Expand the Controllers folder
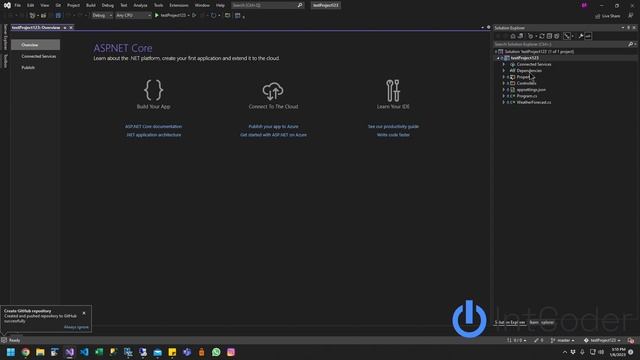 (504, 83)
